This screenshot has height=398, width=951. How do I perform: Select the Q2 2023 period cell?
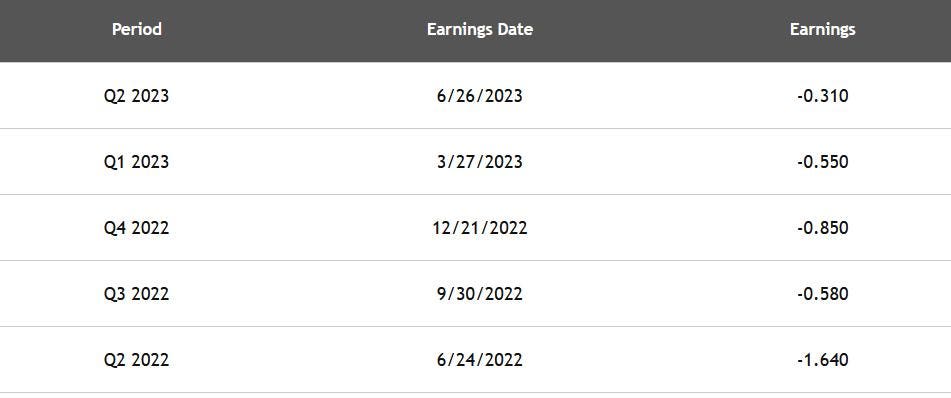(x=136, y=96)
